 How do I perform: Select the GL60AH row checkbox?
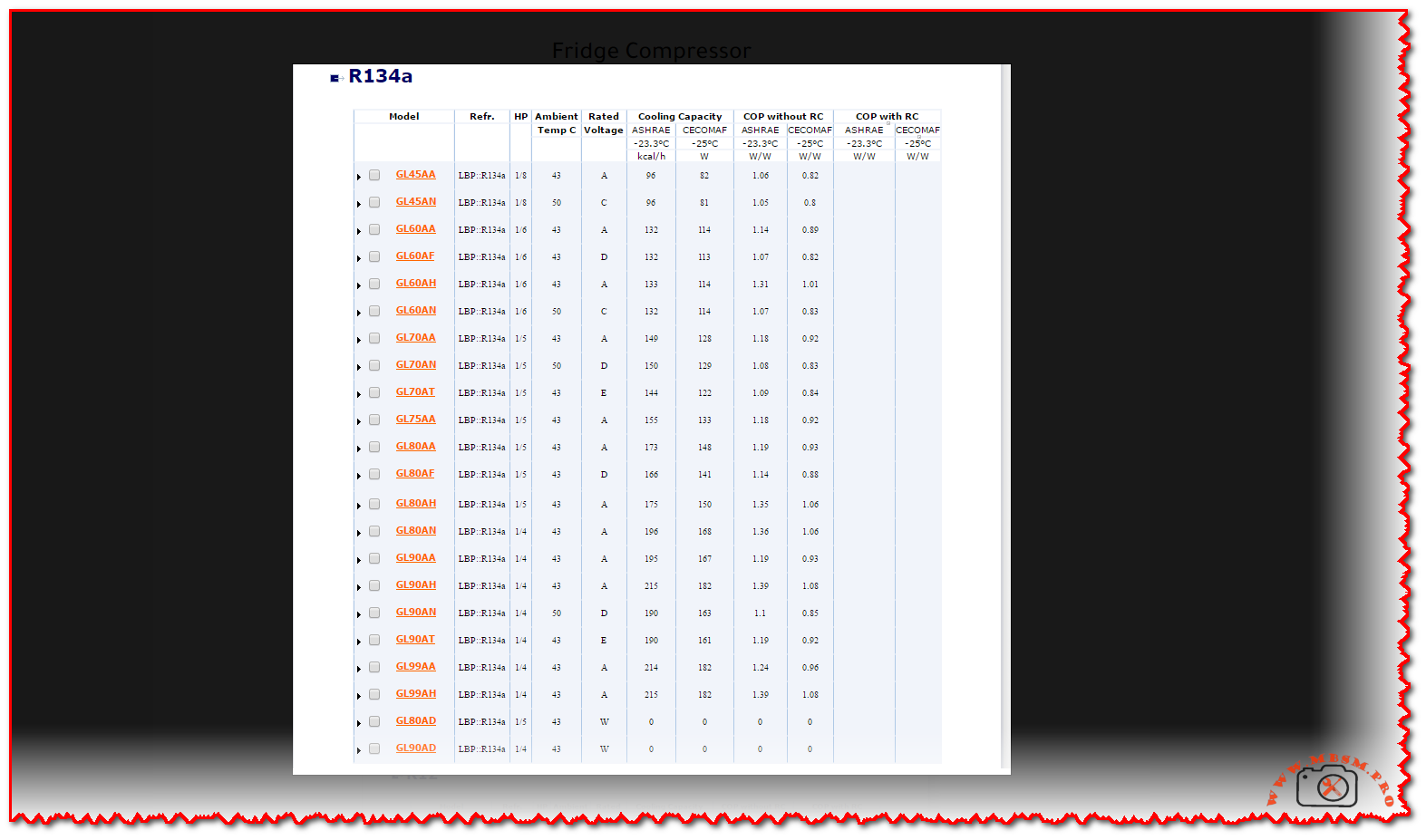click(x=374, y=285)
